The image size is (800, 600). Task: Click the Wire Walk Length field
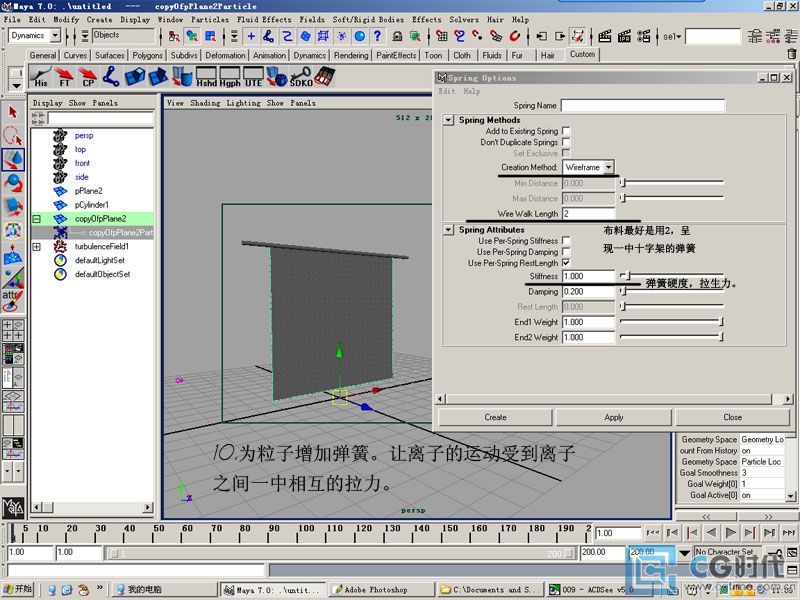[588, 213]
